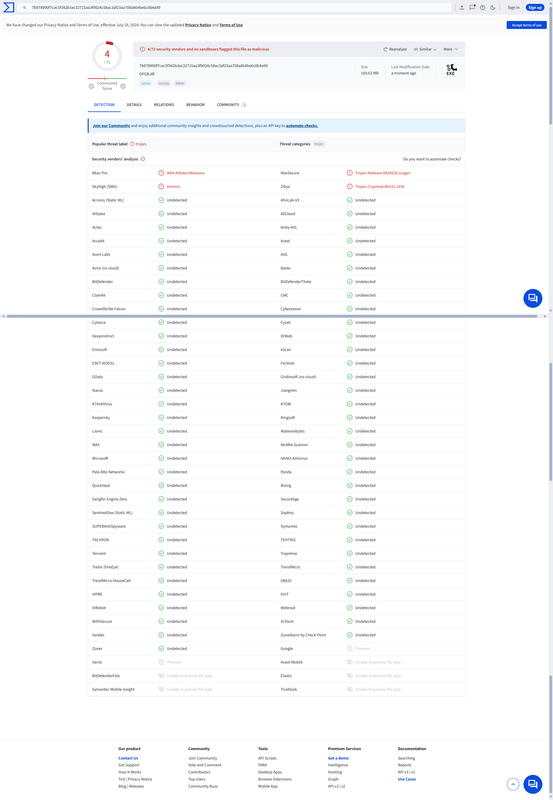Click the file name OFGB.dll
553x800 pixels.
pyautogui.click(x=146, y=74)
